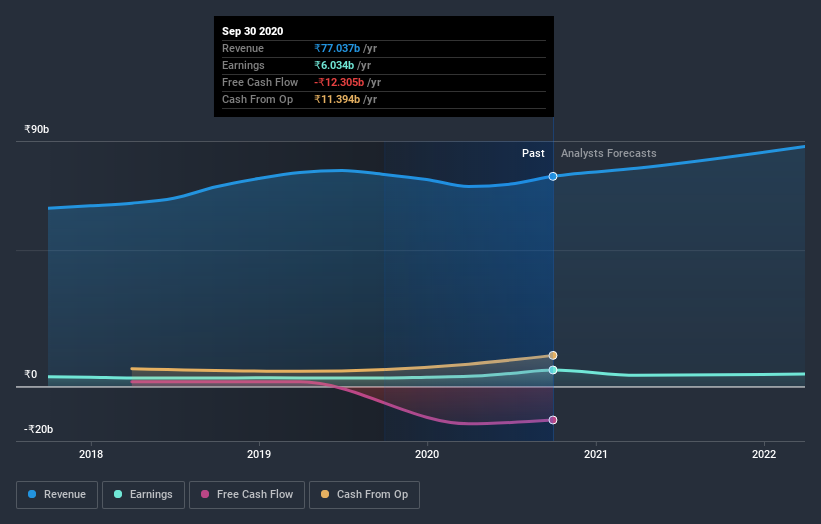Viewport: 821px width, 524px height.
Task: Click the 2020 x-axis label
Action: [x=427, y=454]
